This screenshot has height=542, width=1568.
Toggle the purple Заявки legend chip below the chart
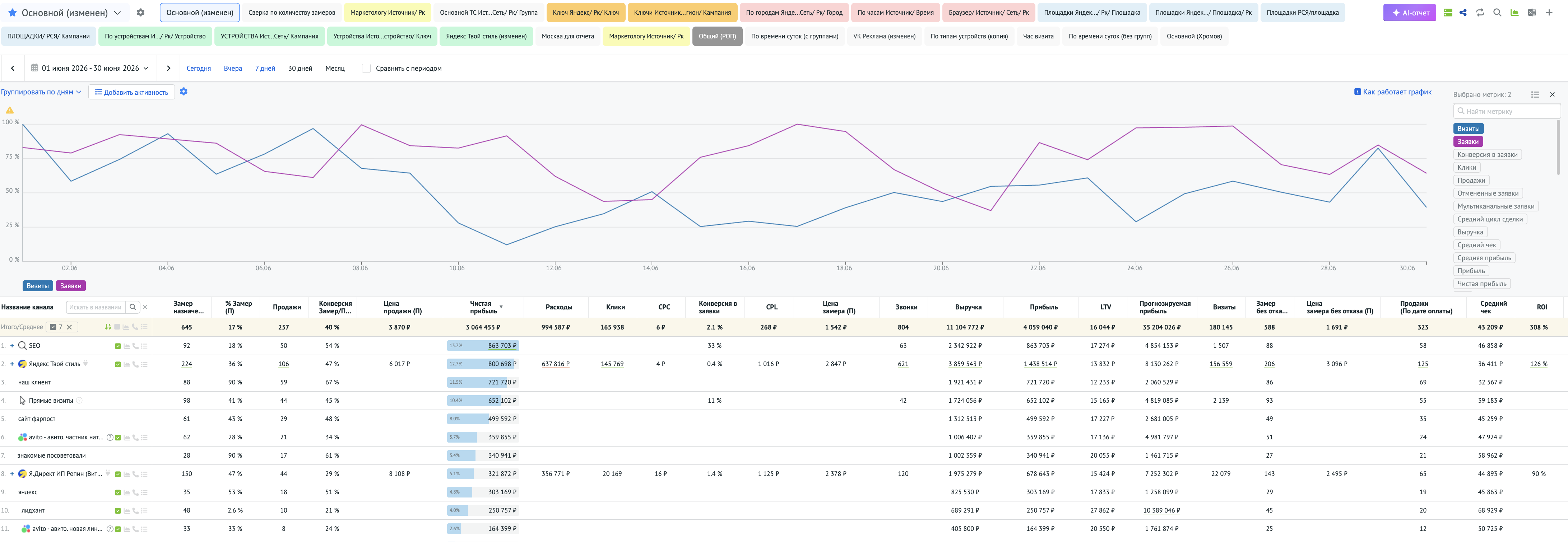[71, 286]
